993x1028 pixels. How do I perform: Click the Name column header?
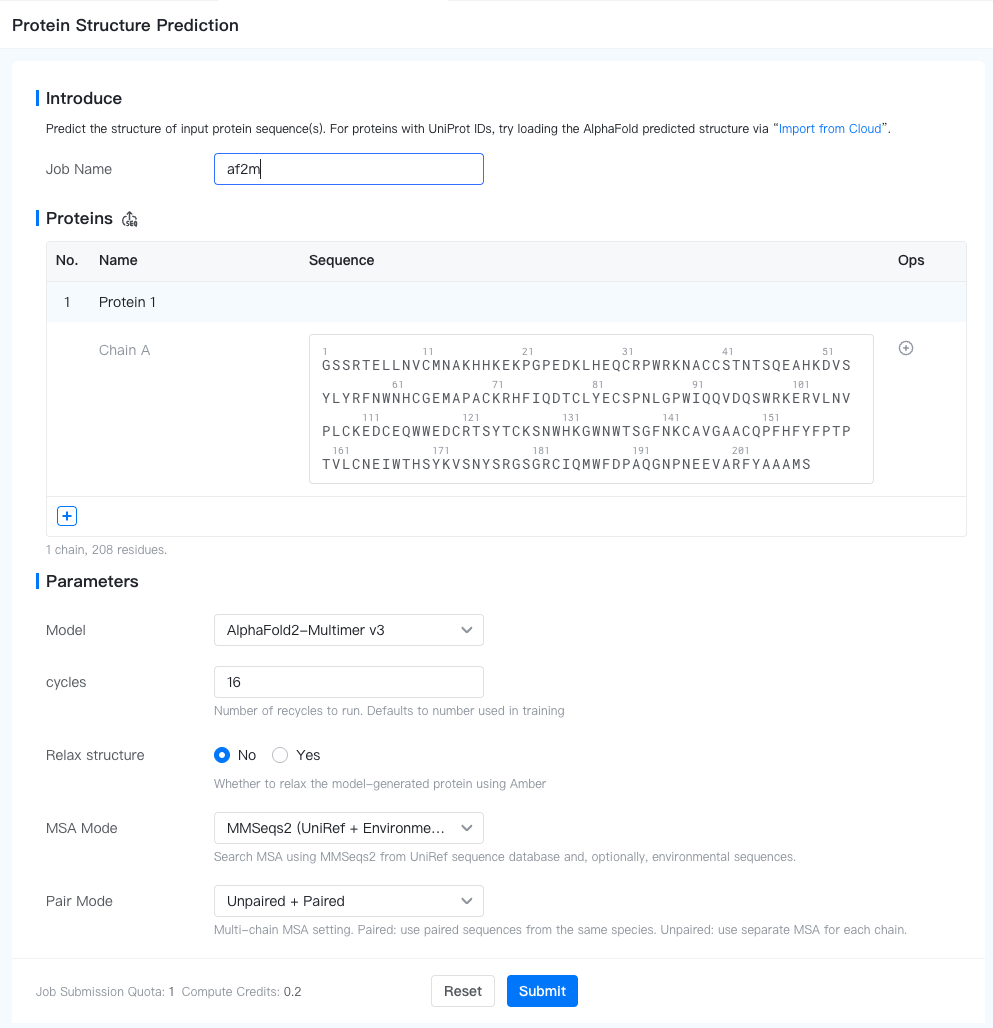click(118, 260)
